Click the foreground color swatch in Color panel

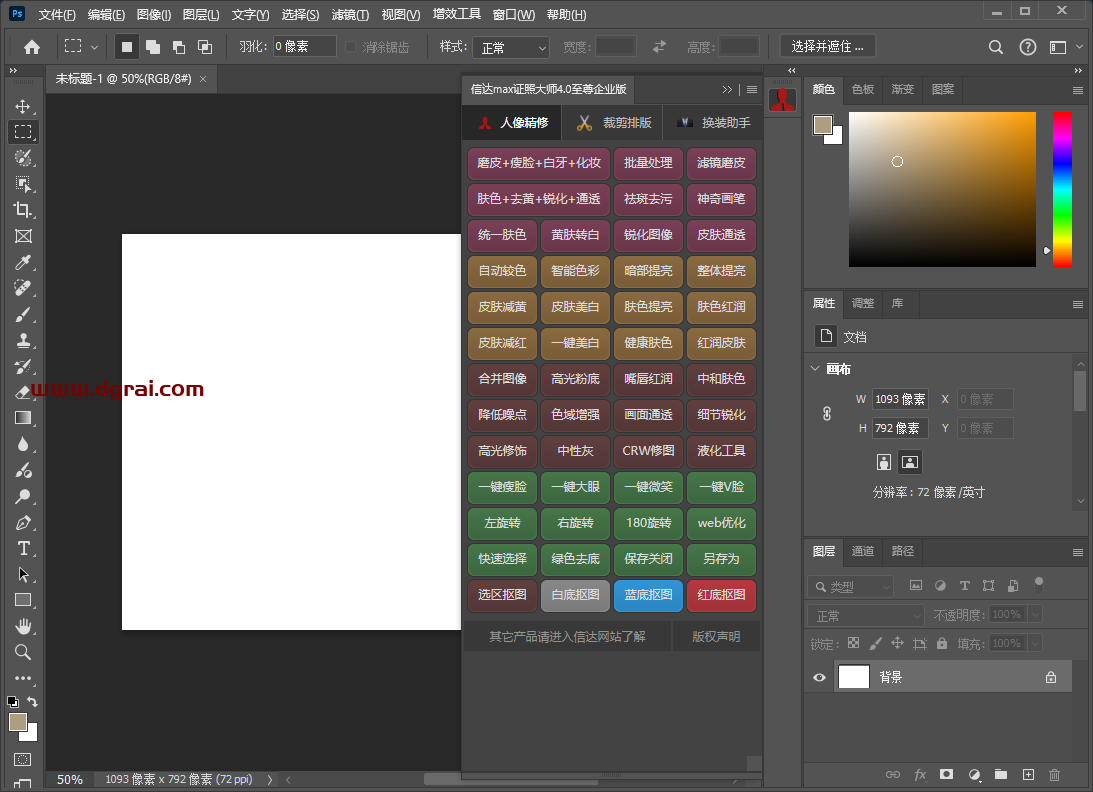823,125
